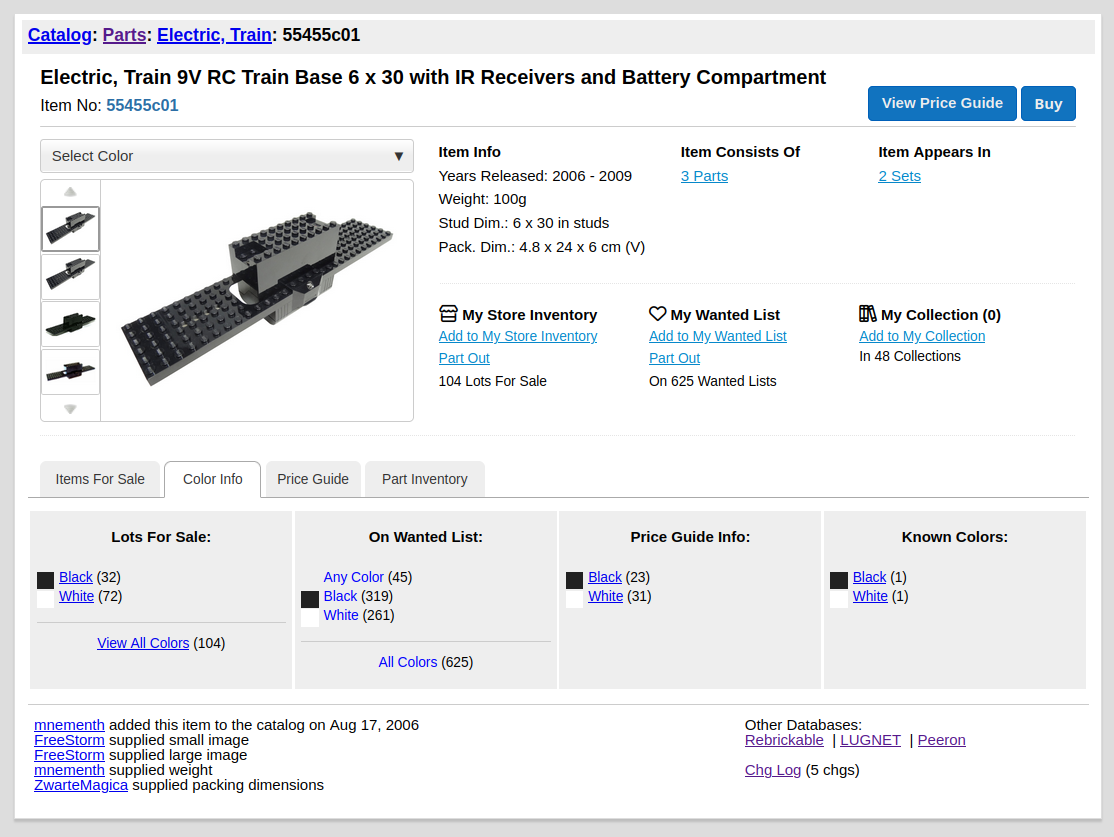Click the My Collection books icon
The height and width of the screenshot is (837, 1114).
click(x=867, y=313)
